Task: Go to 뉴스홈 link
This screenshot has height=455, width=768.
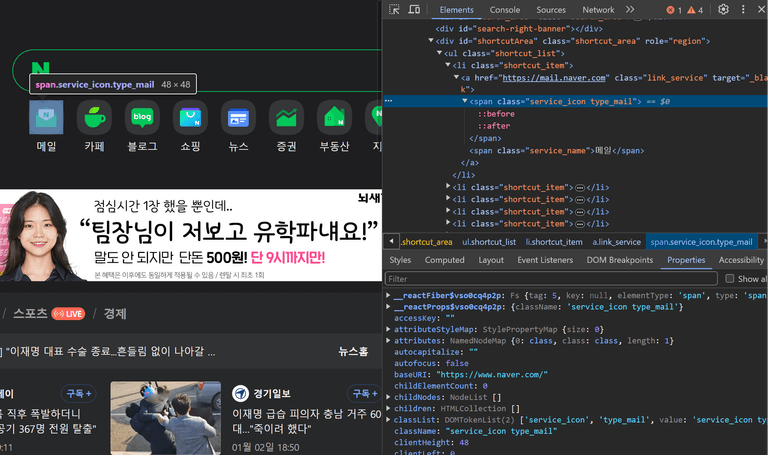Action: [x=353, y=351]
